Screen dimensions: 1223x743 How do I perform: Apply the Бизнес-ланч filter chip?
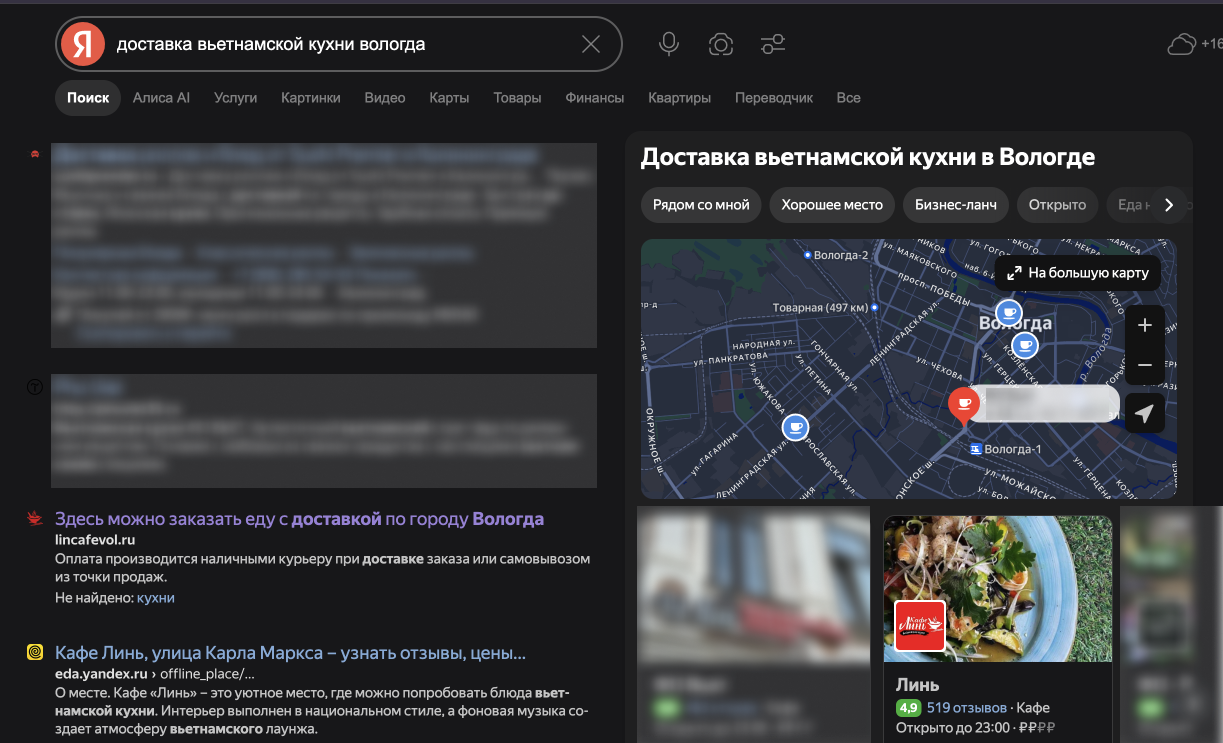pos(955,205)
